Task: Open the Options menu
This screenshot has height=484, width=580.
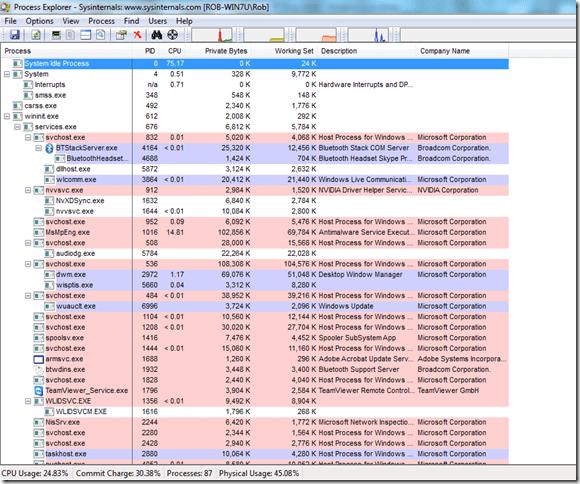Action: pos(40,21)
